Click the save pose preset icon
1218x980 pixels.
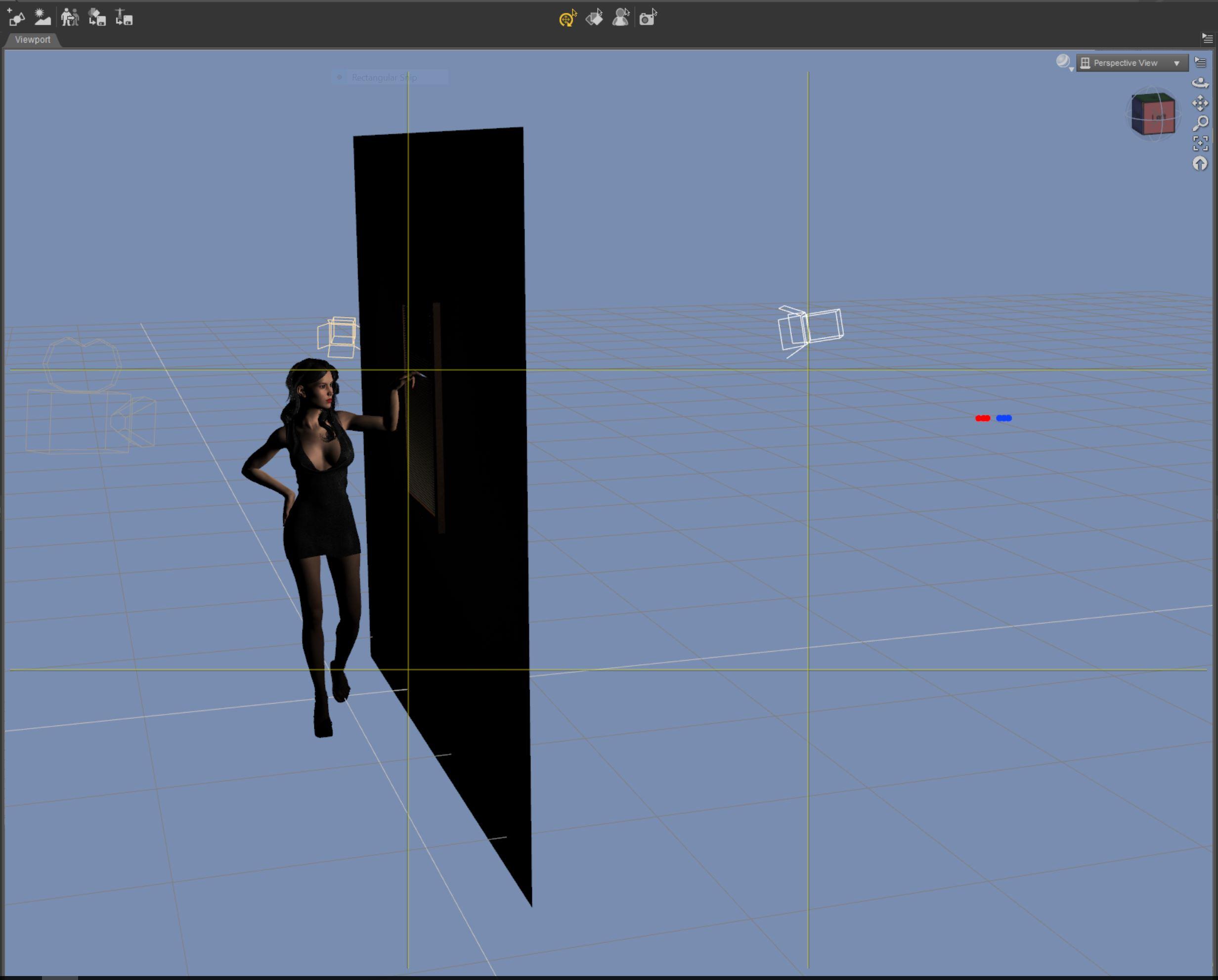124,17
